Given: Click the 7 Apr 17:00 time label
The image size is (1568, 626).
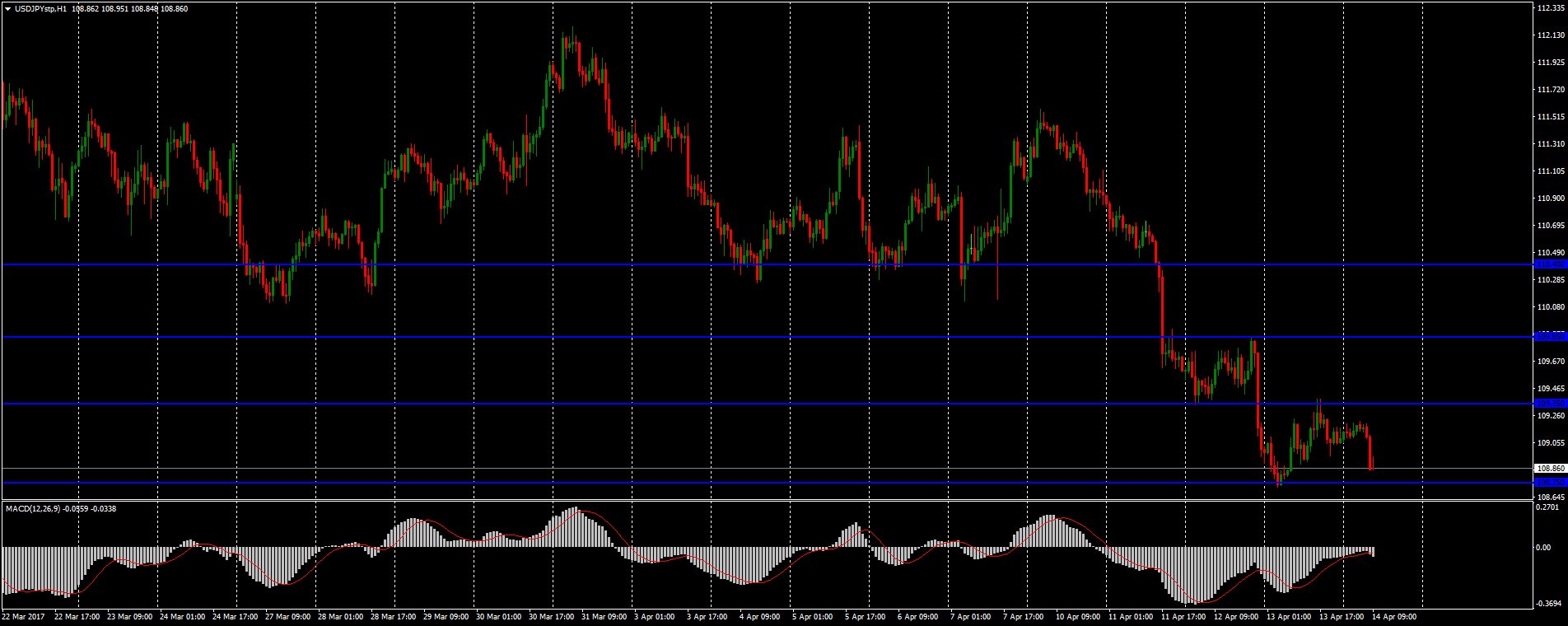Looking at the screenshot, I should point(1025,616).
